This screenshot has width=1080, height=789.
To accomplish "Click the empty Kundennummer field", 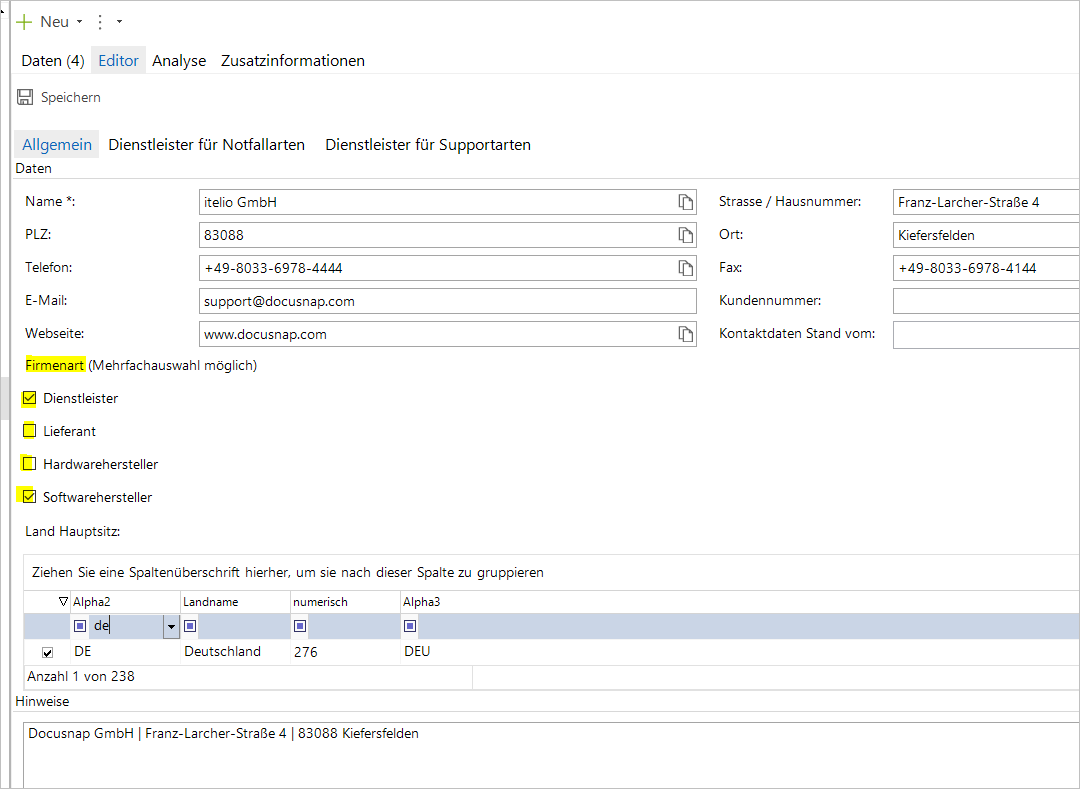I will 986,301.
